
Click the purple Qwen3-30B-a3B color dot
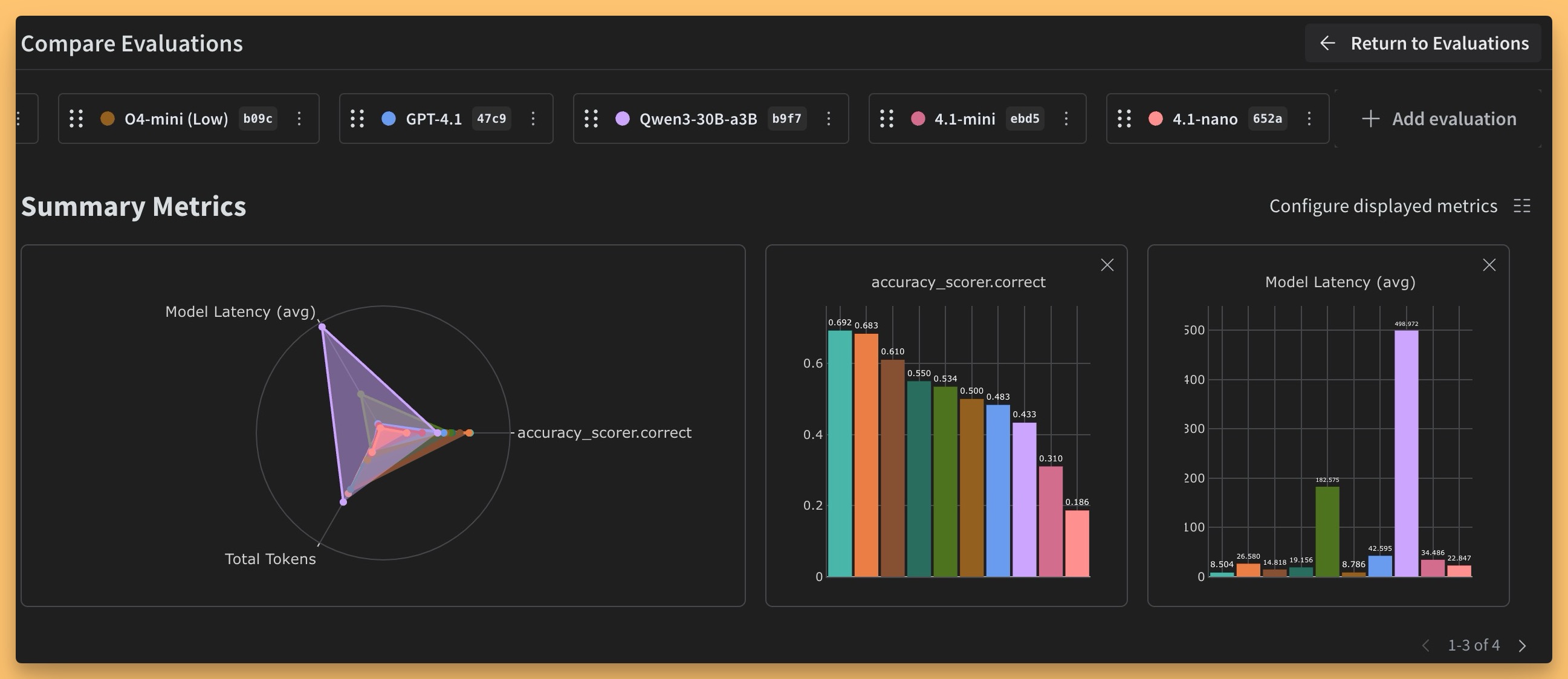click(x=622, y=119)
